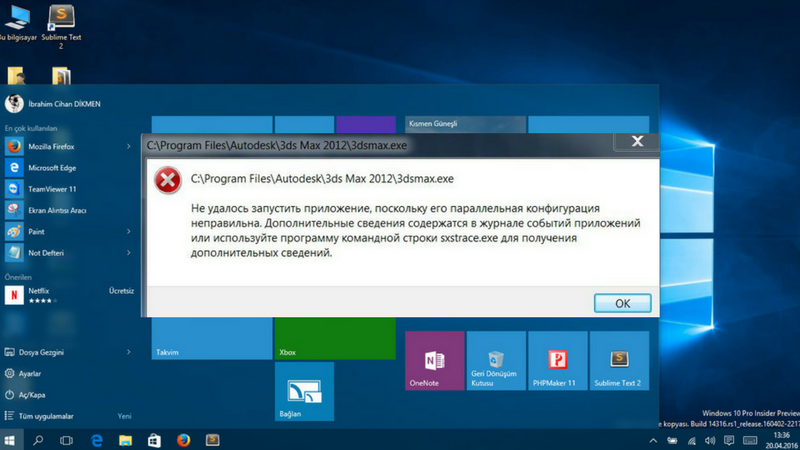Click battery icon in system tray

(672, 440)
